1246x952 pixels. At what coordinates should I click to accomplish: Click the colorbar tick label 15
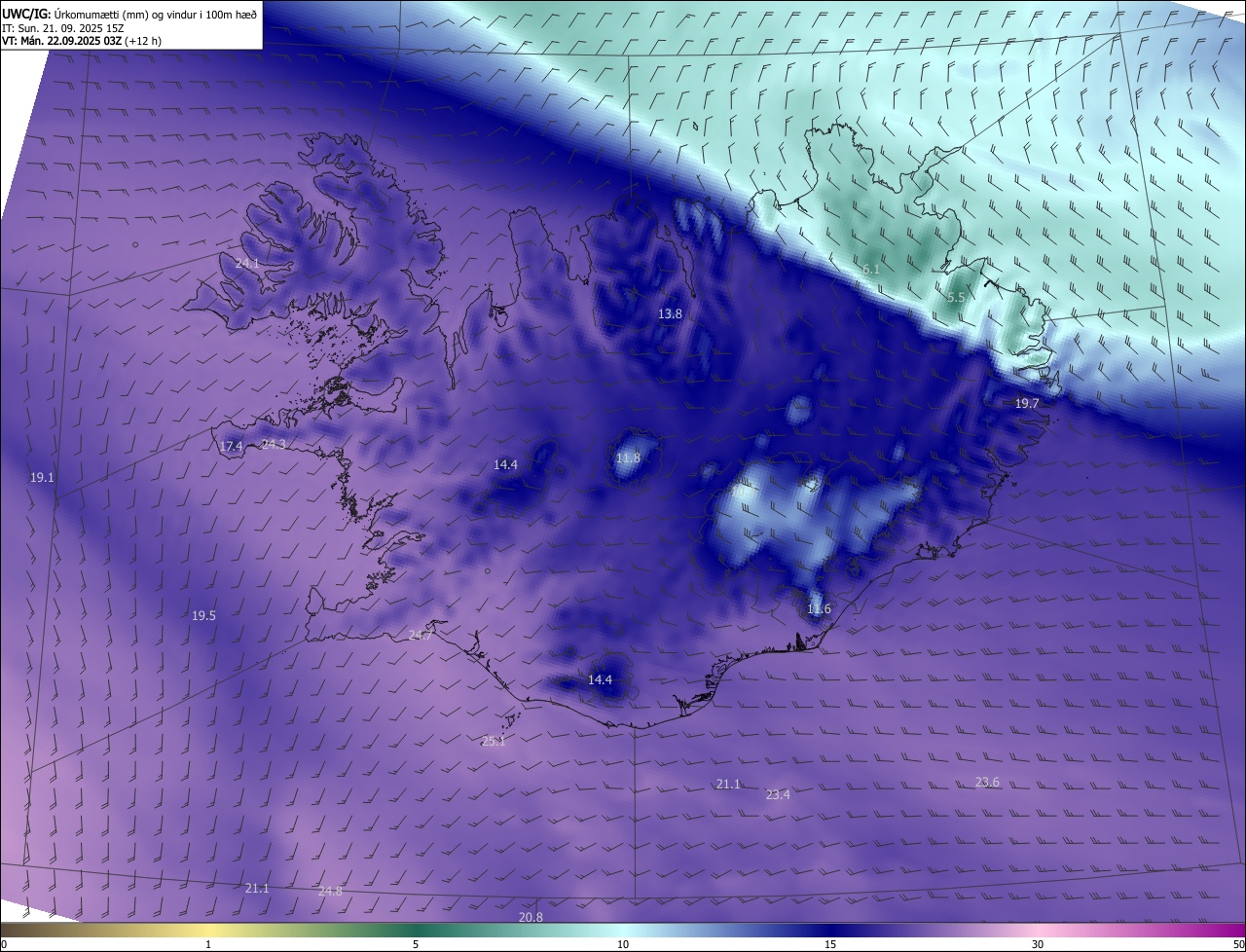830,944
